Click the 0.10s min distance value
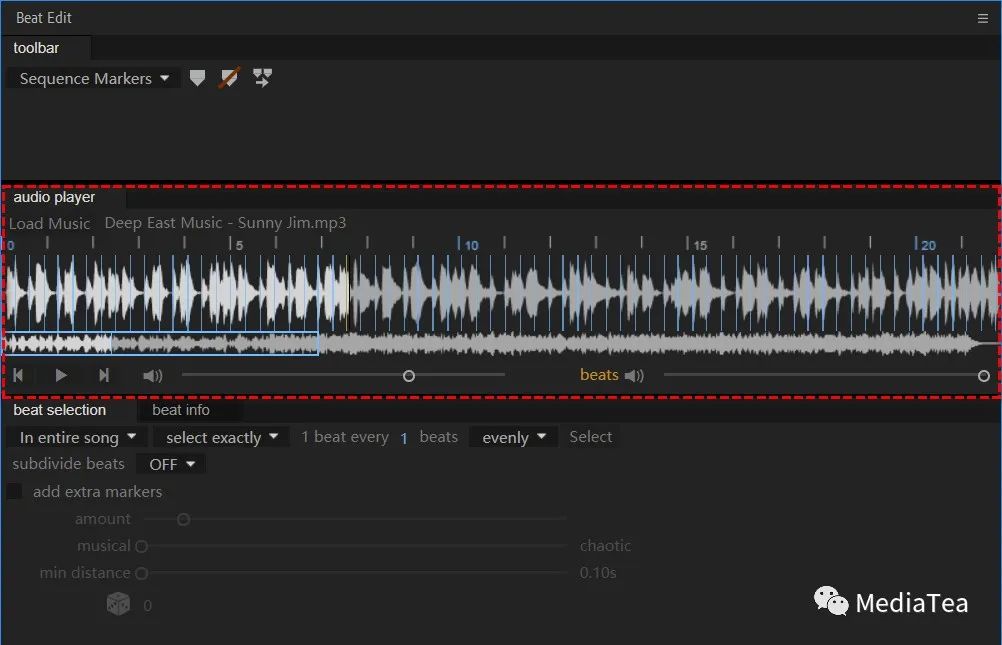1002x645 pixels. (x=598, y=573)
